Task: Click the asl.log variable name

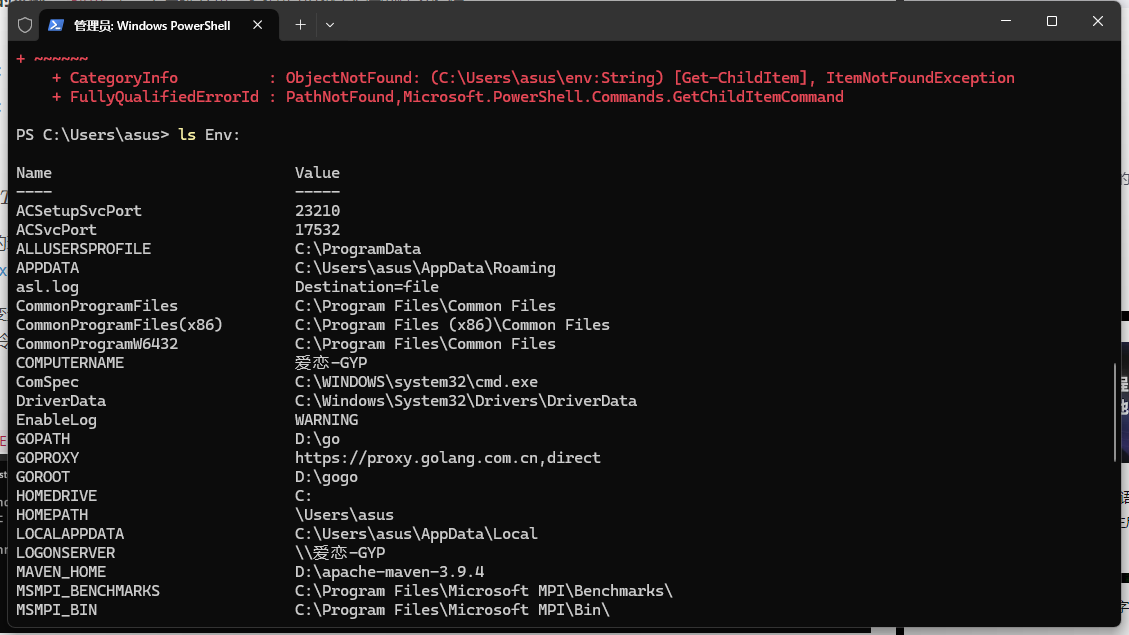Action: pyautogui.click(x=48, y=287)
